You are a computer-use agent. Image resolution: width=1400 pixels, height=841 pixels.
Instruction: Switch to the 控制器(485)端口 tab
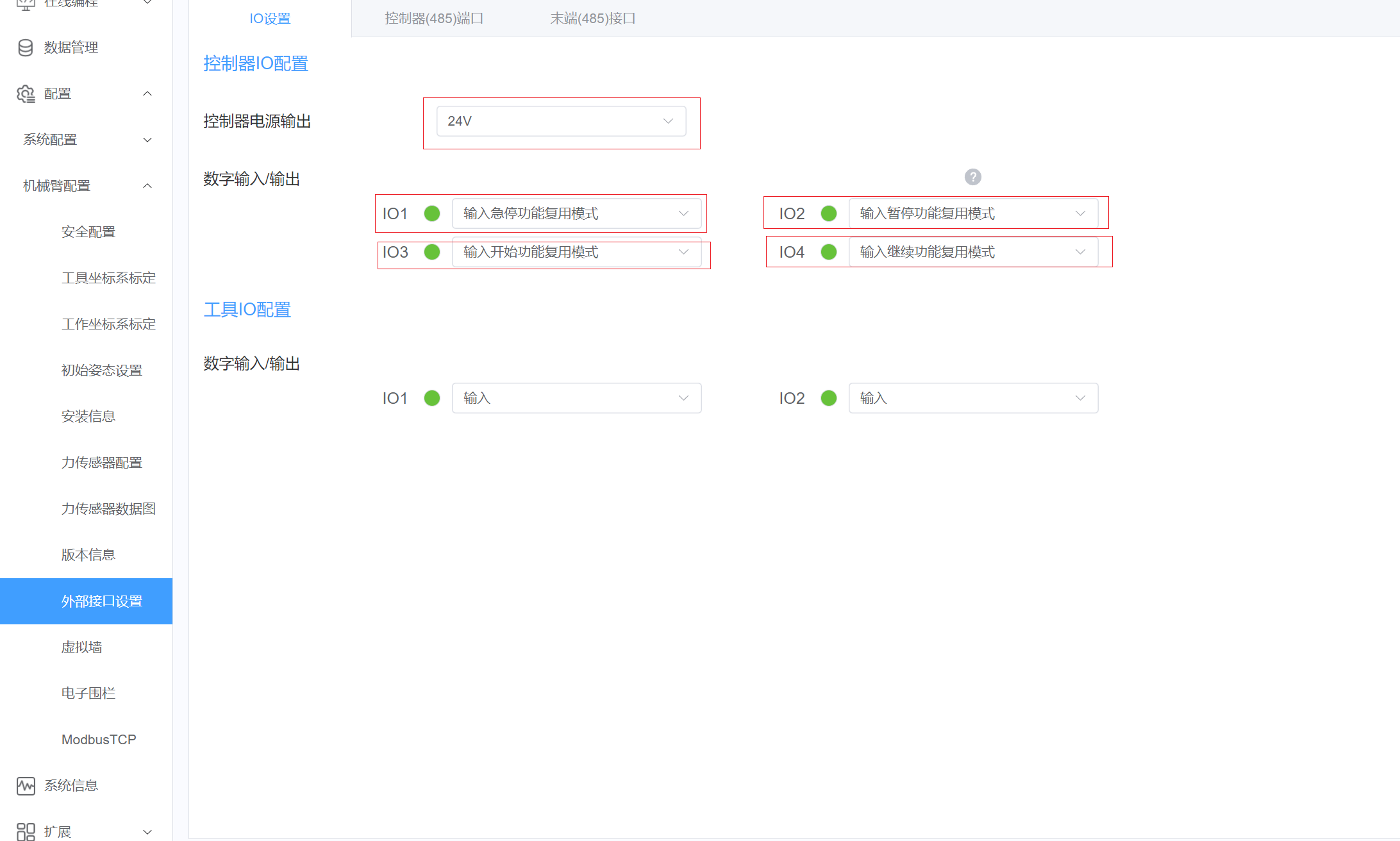[434, 19]
